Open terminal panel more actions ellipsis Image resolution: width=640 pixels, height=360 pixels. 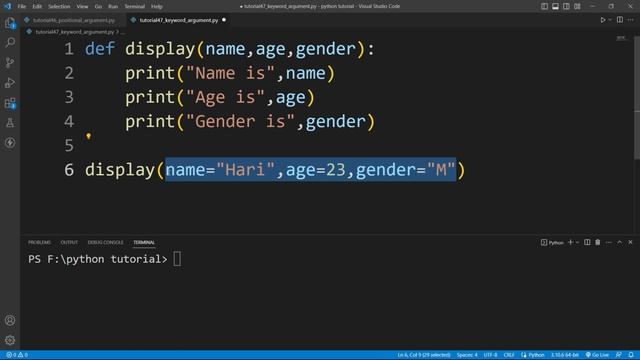609,242
